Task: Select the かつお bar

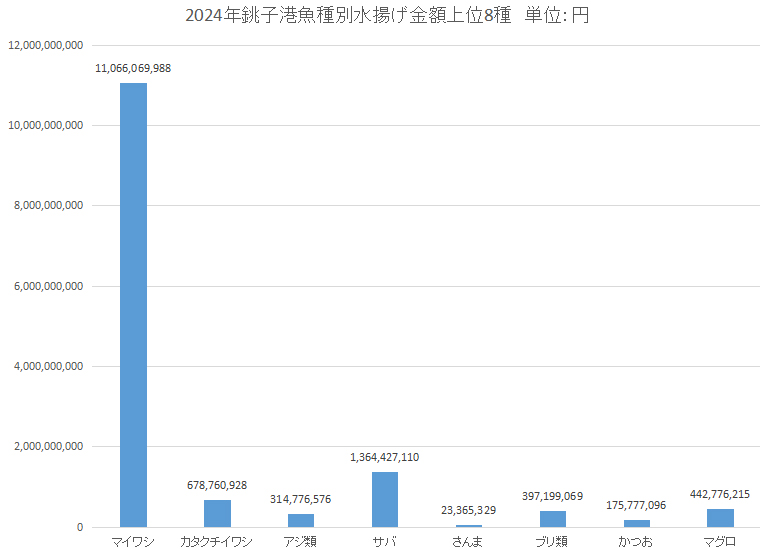Action: coord(636,523)
